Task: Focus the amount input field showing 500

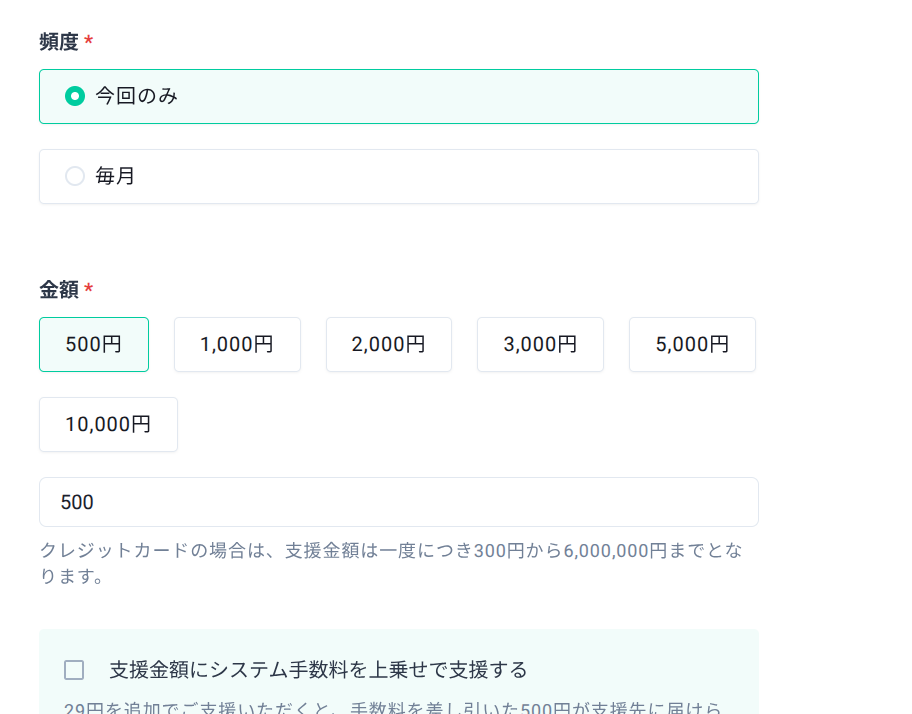Action: click(398, 502)
